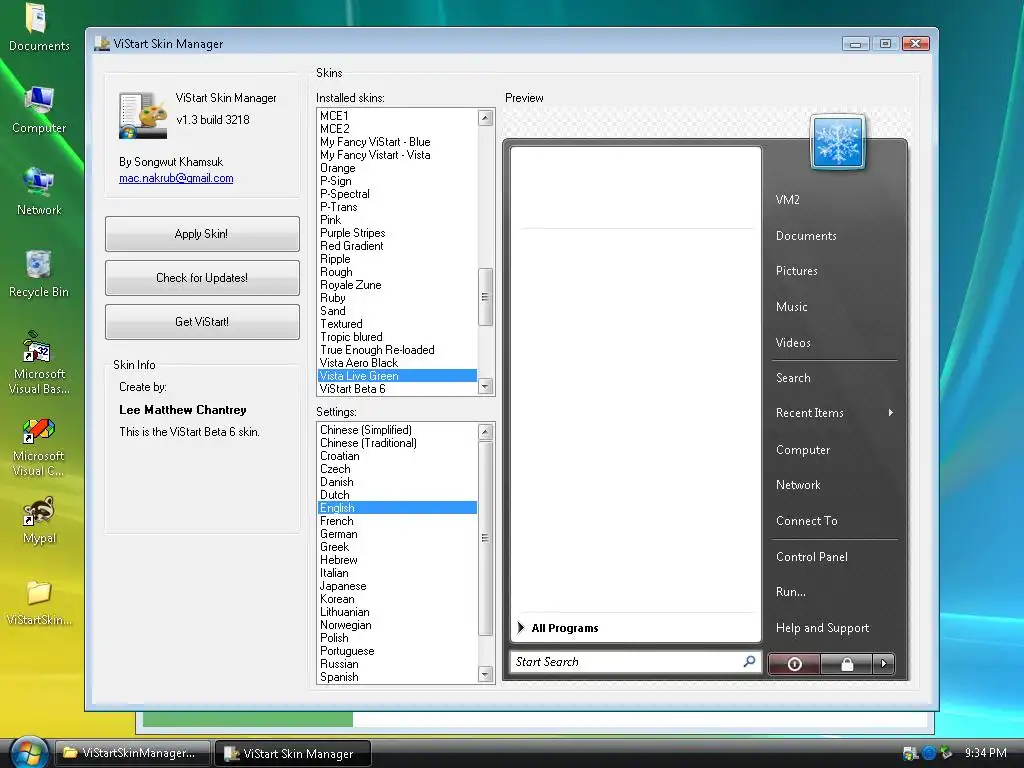This screenshot has height=768, width=1024.
Task: Select the ViStart Beta 6 skin
Action: pos(397,389)
